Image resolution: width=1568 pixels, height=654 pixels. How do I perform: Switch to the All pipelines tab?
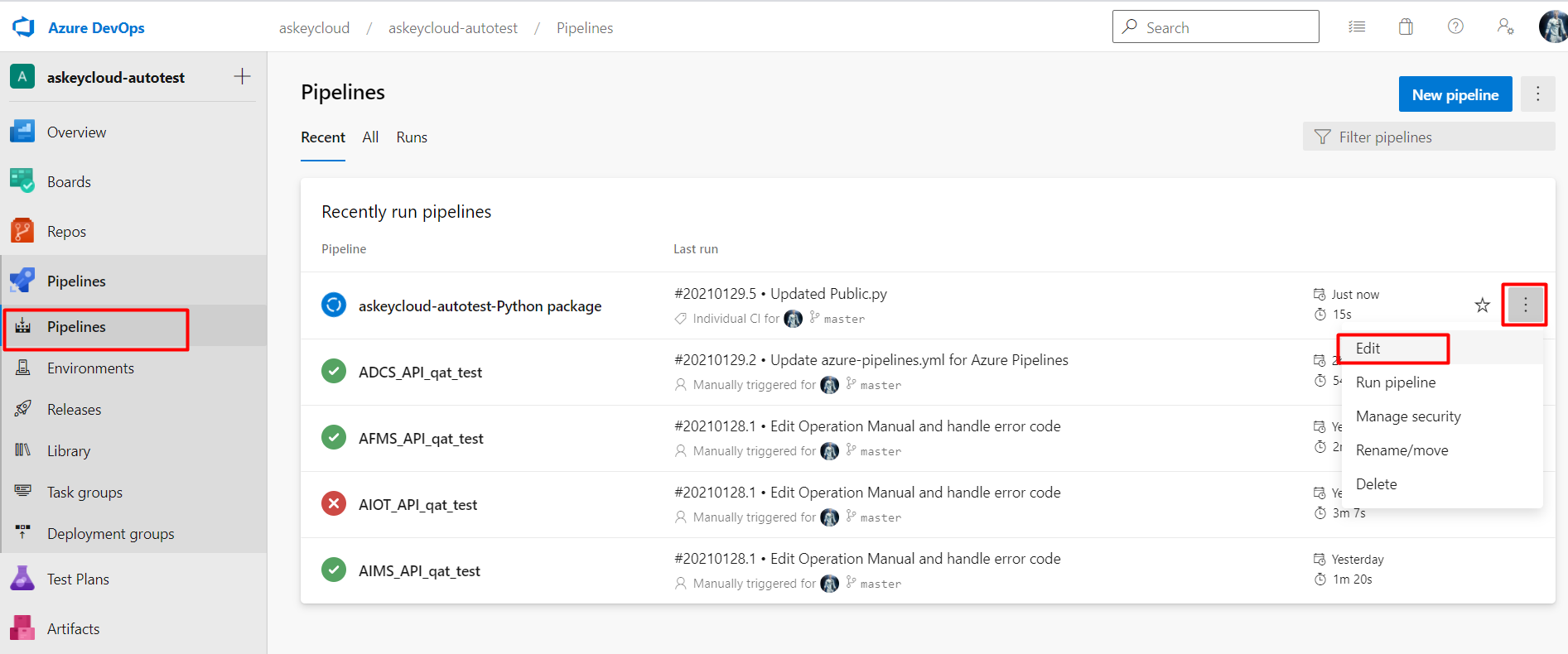click(370, 137)
